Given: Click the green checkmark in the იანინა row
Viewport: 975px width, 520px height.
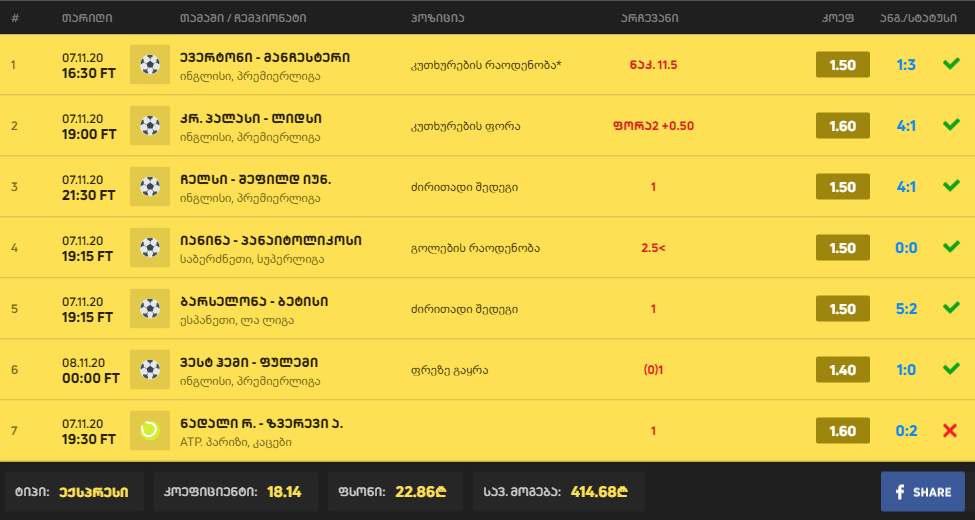Looking at the screenshot, I should pyautogui.click(x=951, y=246).
